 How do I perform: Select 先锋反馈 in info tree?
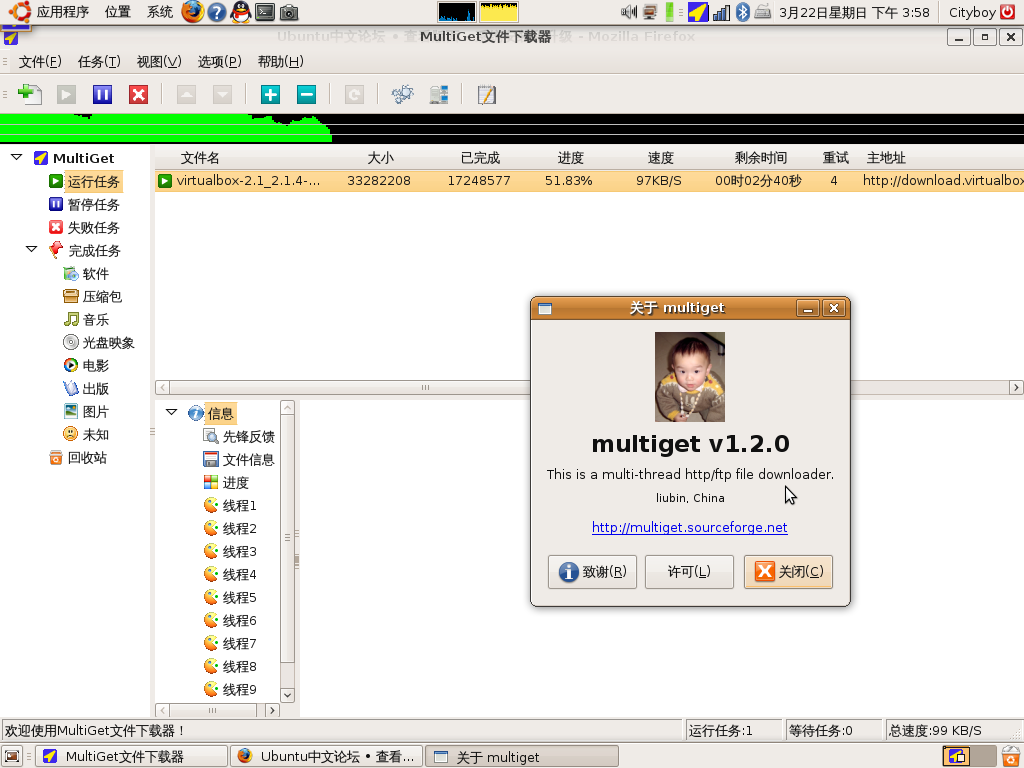248,437
